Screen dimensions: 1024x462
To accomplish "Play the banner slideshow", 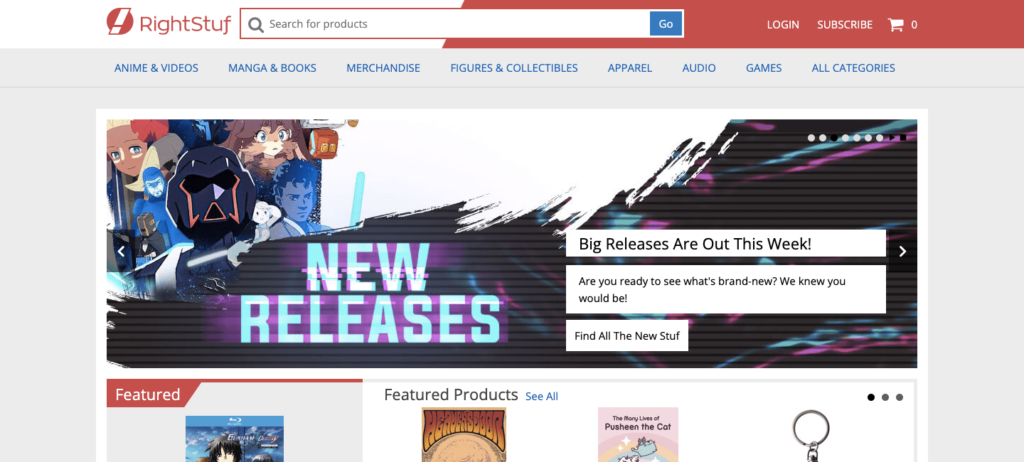I will 892,138.
